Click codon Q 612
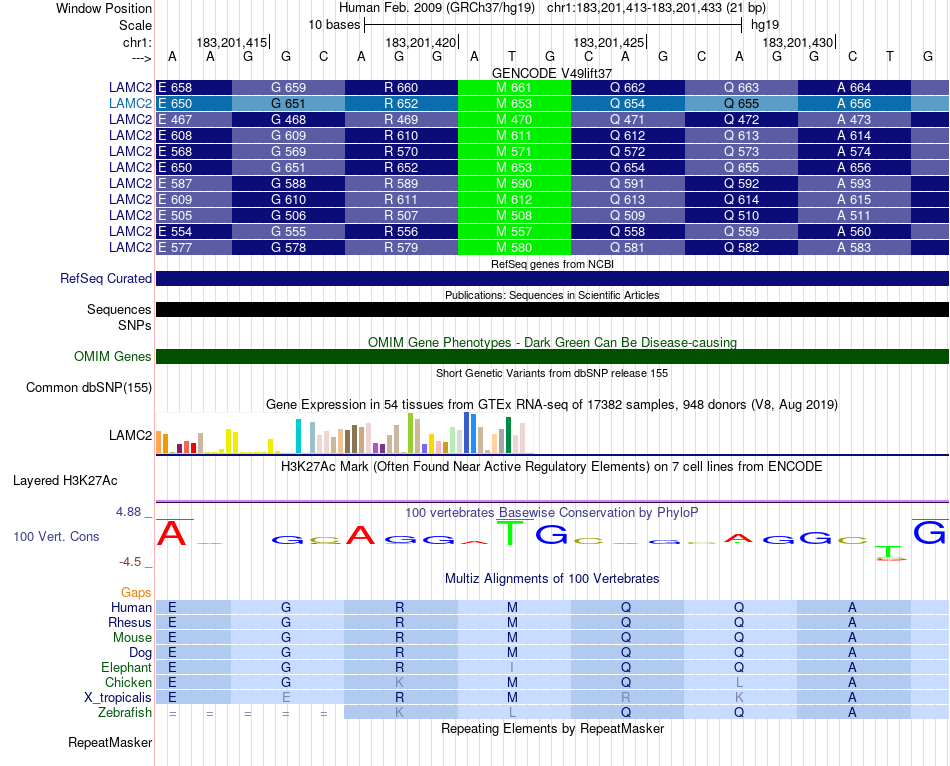Image resolution: width=950 pixels, height=766 pixels. click(x=627, y=135)
